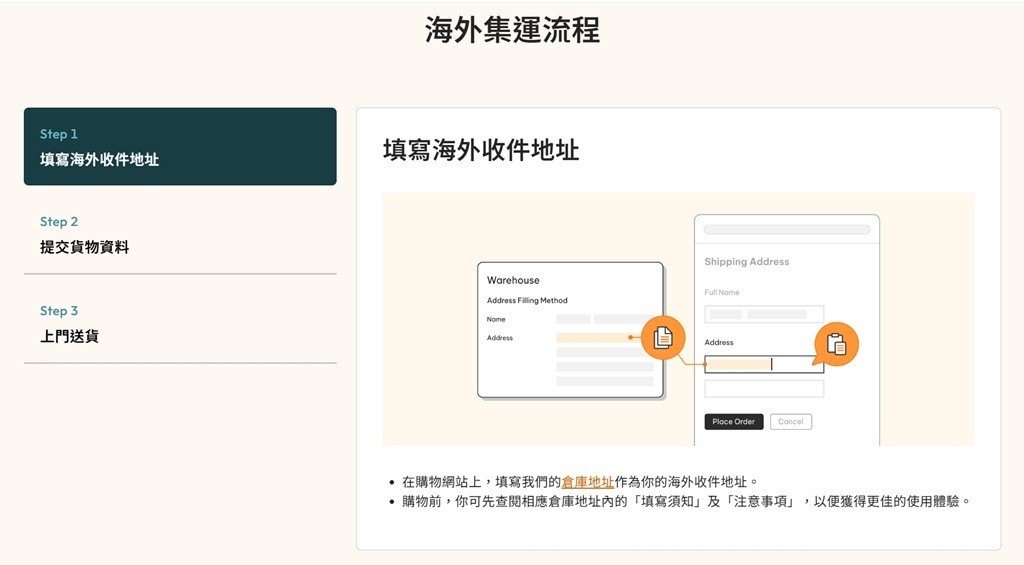The image size is (1024, 565).
Task: Click the Full Name label in the form
Action: click(x=722, y=293)
